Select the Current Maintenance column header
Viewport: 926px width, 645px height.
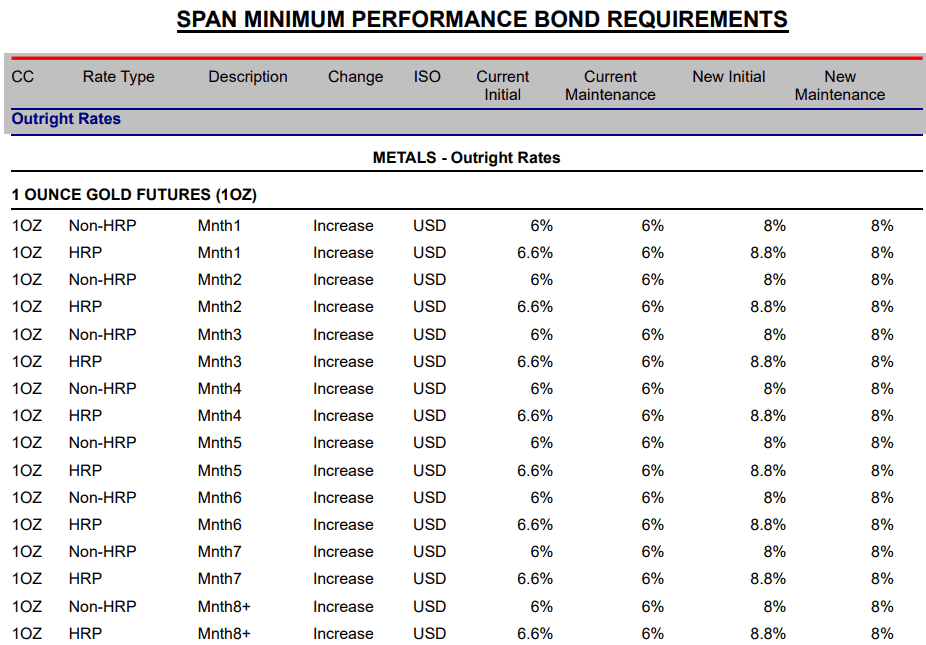(610, 86)
